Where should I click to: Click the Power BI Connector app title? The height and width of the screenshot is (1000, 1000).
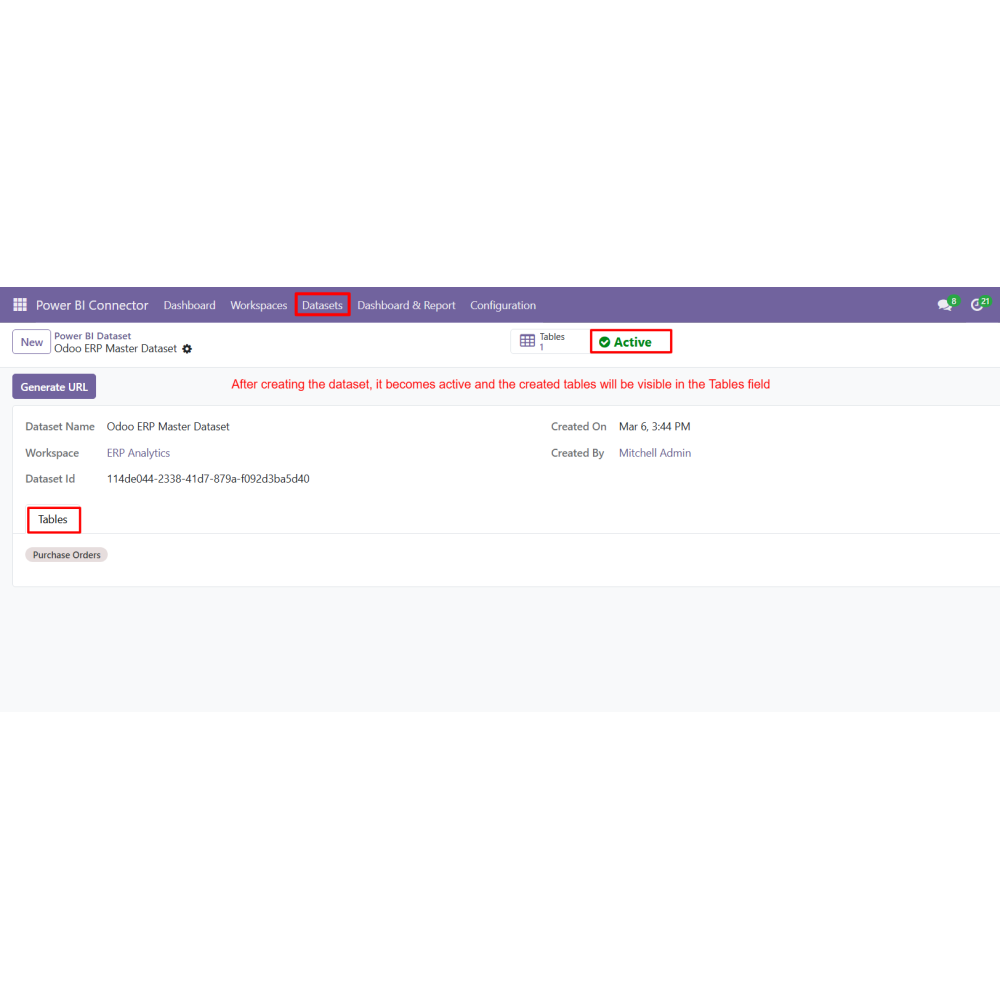pyautogui.click(x=92, y=305)
